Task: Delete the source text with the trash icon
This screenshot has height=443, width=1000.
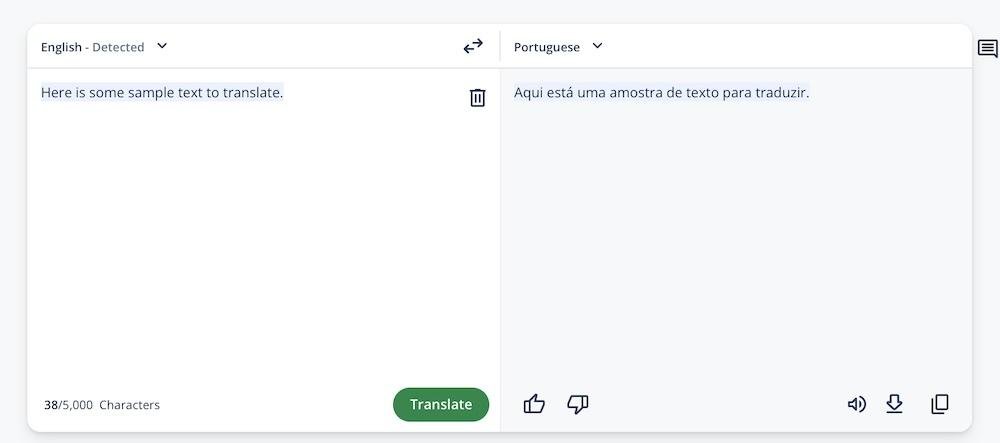Action: click(x=478, y=97)
